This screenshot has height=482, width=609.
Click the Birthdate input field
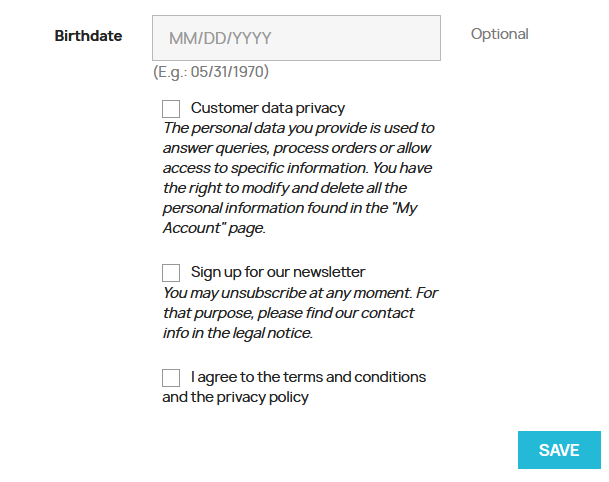point(296,38)
